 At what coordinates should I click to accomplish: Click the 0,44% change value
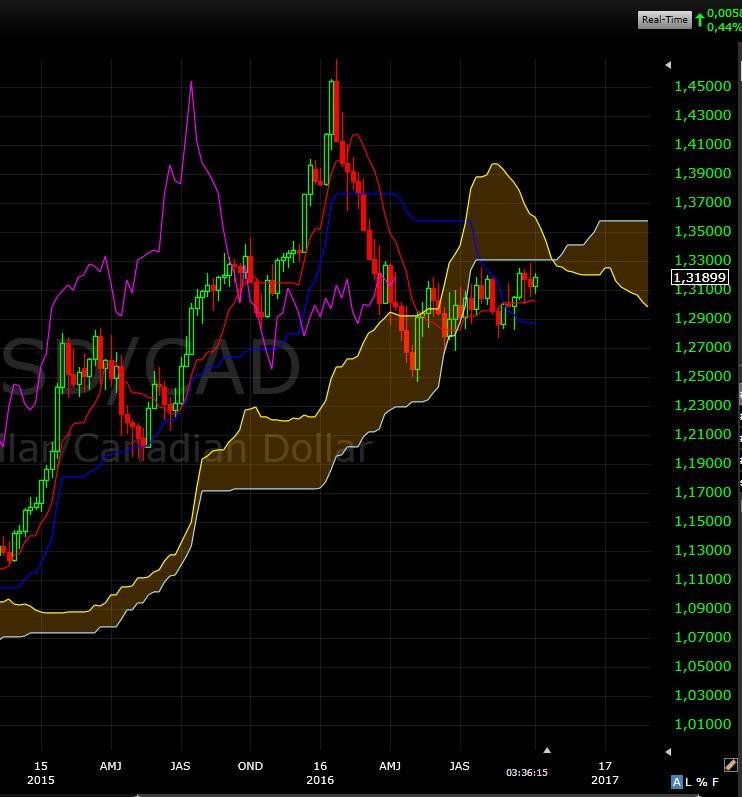click(724, 27)
